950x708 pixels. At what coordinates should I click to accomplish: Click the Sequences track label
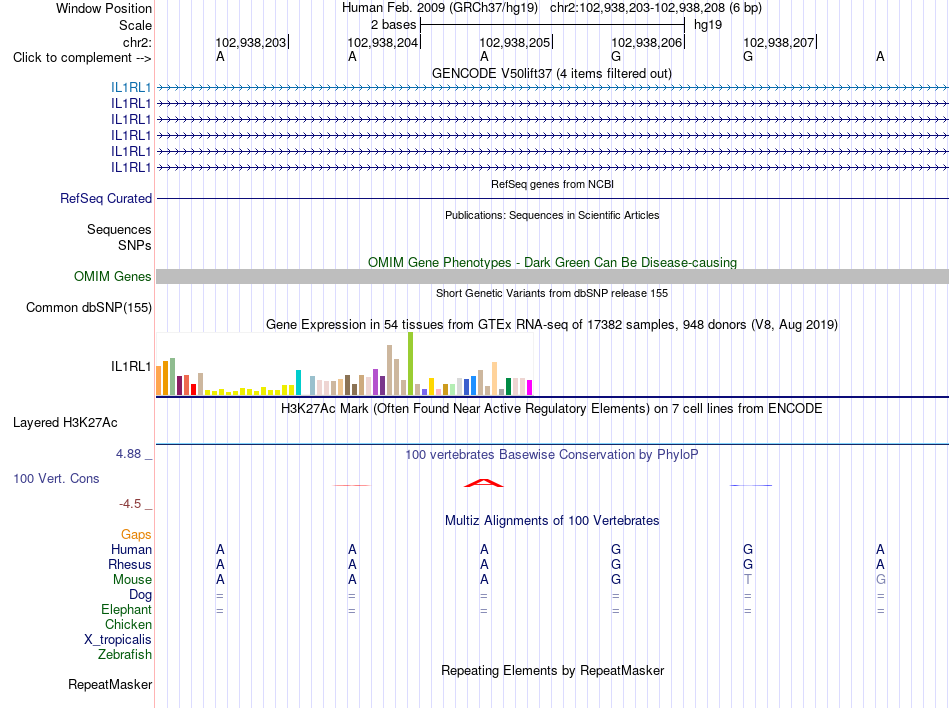[x=119, y=230]
